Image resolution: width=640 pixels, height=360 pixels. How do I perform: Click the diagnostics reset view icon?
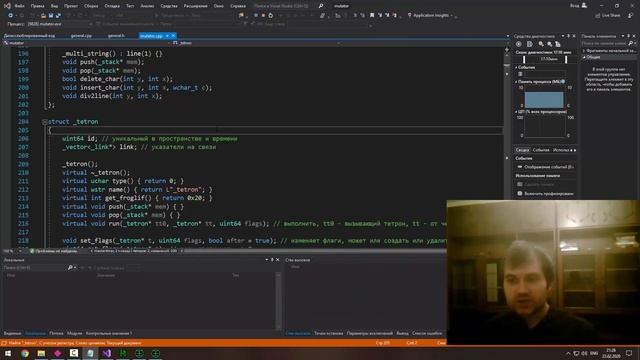(558, 44)
